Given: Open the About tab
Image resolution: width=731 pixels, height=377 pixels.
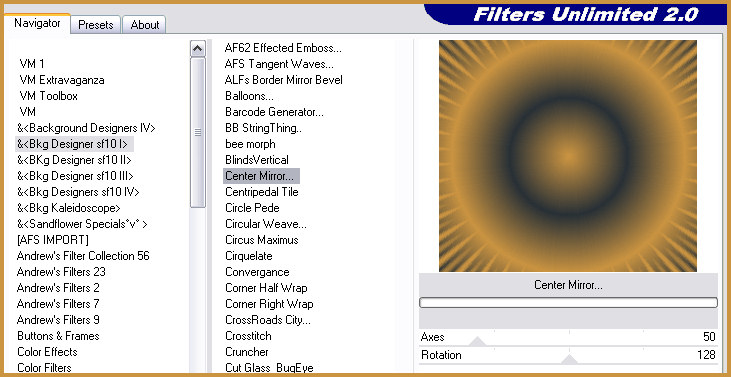Looking at the screenshot, I should pyautogui.click(x=145, y=25).
